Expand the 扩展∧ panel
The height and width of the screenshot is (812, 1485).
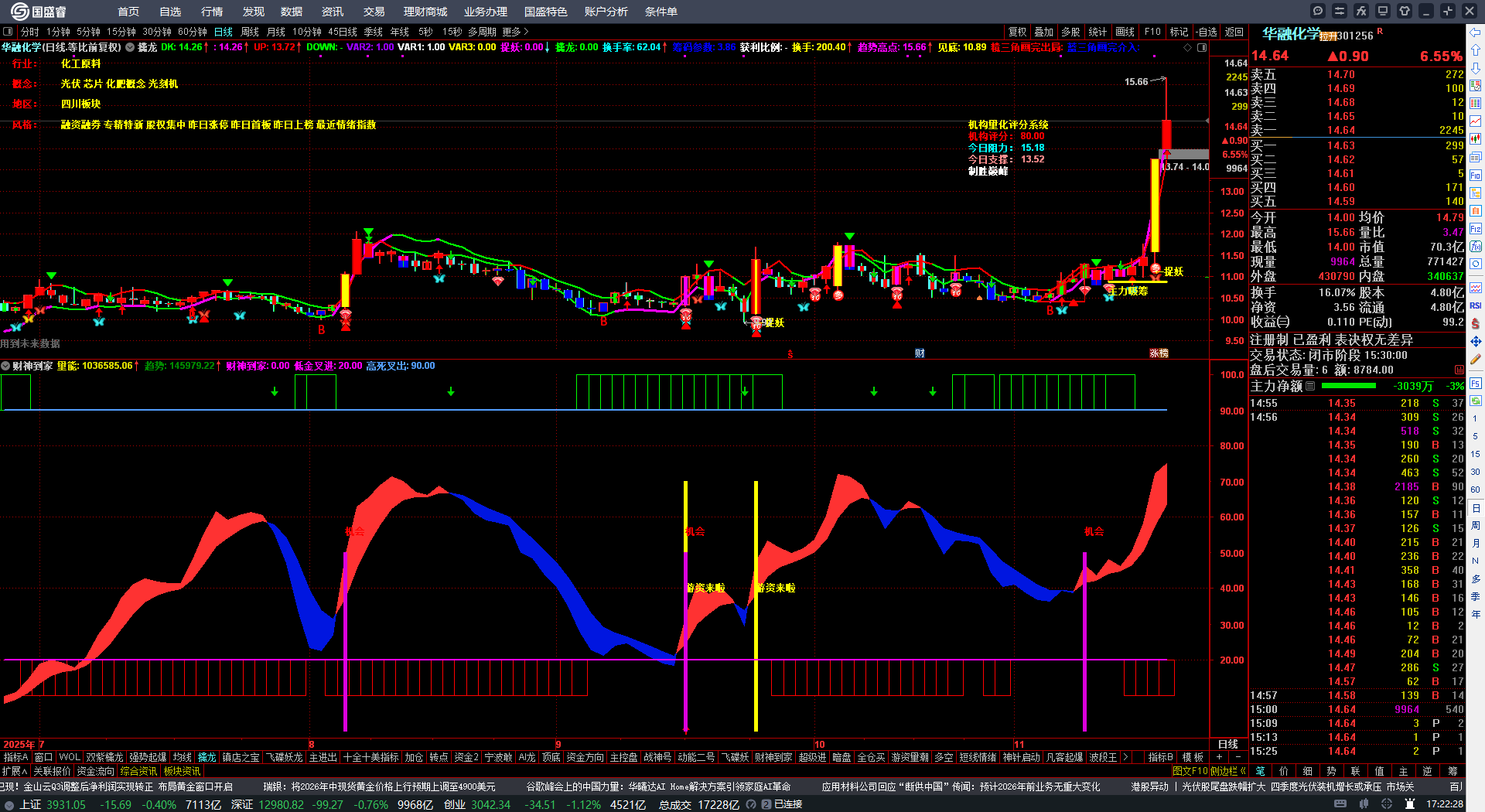pyautogui.click(x=15, y=771)
